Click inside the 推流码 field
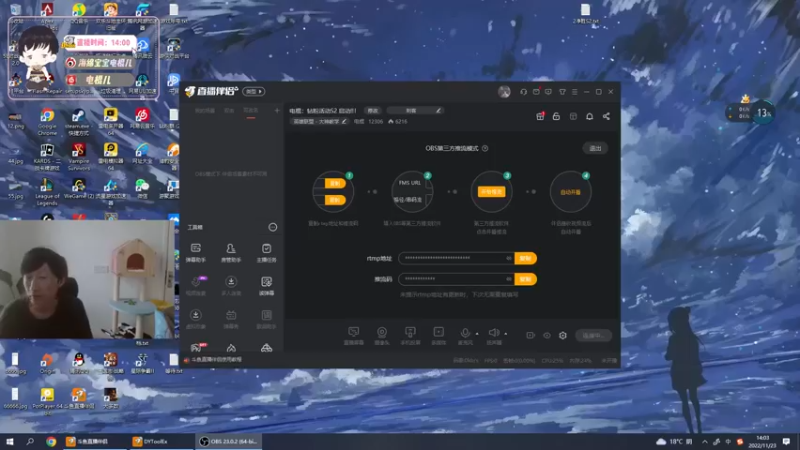This screenshot has height=450, width=800. coord(456,279)
